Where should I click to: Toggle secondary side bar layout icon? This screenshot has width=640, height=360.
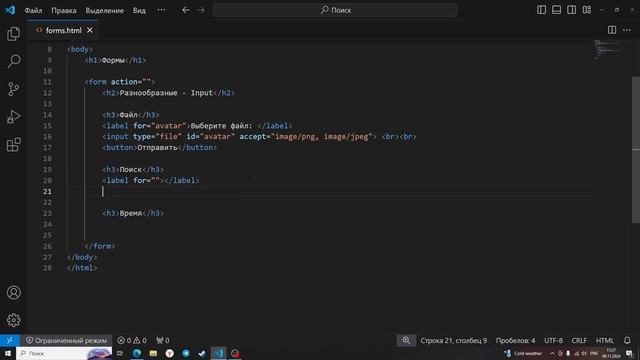pos(571,10)
